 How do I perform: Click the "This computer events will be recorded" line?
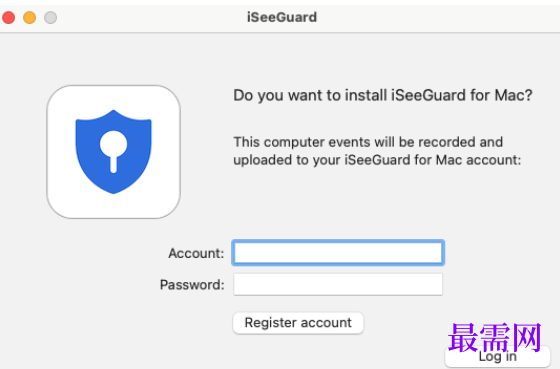(368, 142)
